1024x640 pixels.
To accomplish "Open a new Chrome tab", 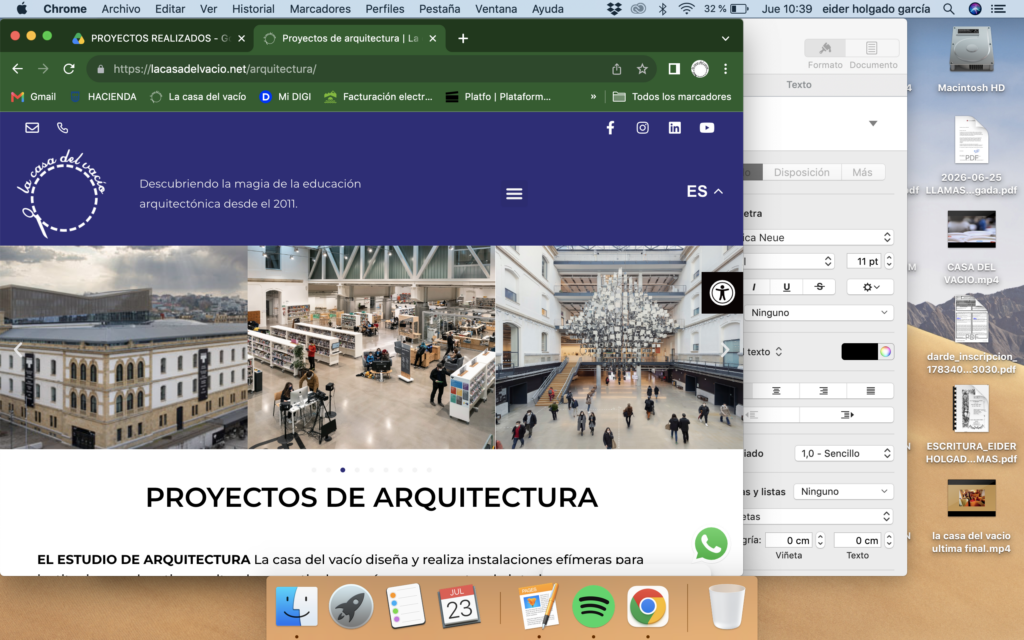I will pos(463,39).
